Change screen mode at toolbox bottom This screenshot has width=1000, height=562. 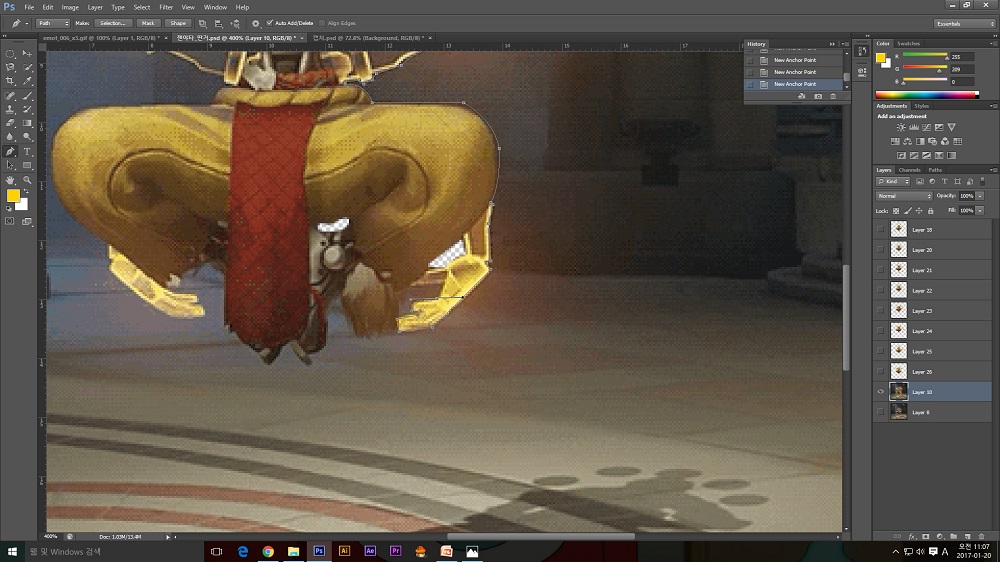point(27,221)
